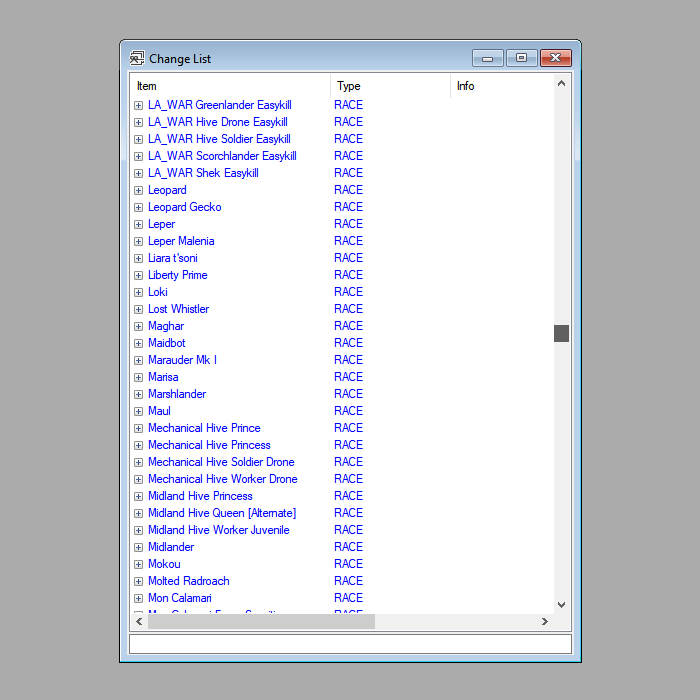Expand the Mechanical Hive Prince entry
Screen dimensions: 700x700
point(138,429)
